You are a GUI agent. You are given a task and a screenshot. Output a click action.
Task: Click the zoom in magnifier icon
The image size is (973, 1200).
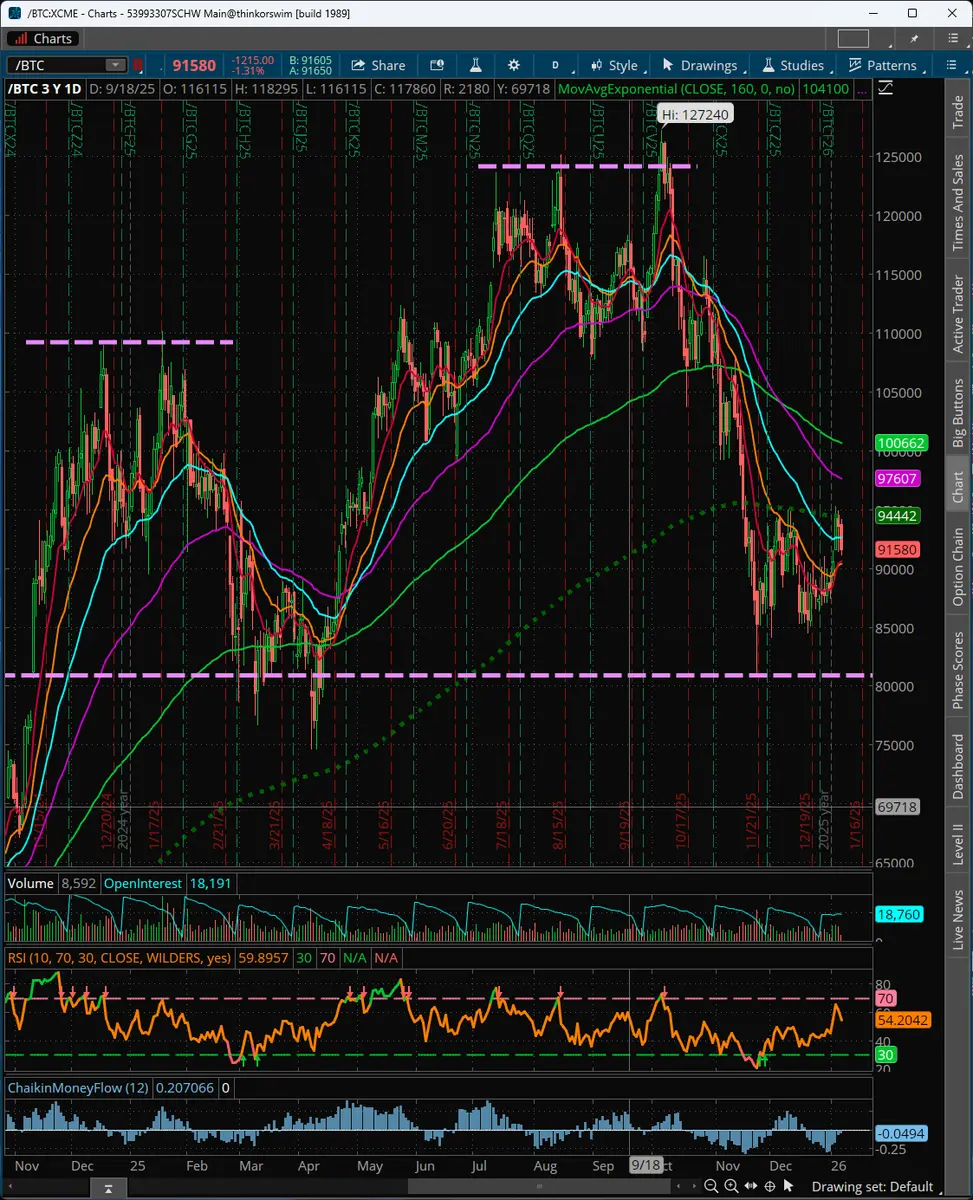coord(731,1187)
